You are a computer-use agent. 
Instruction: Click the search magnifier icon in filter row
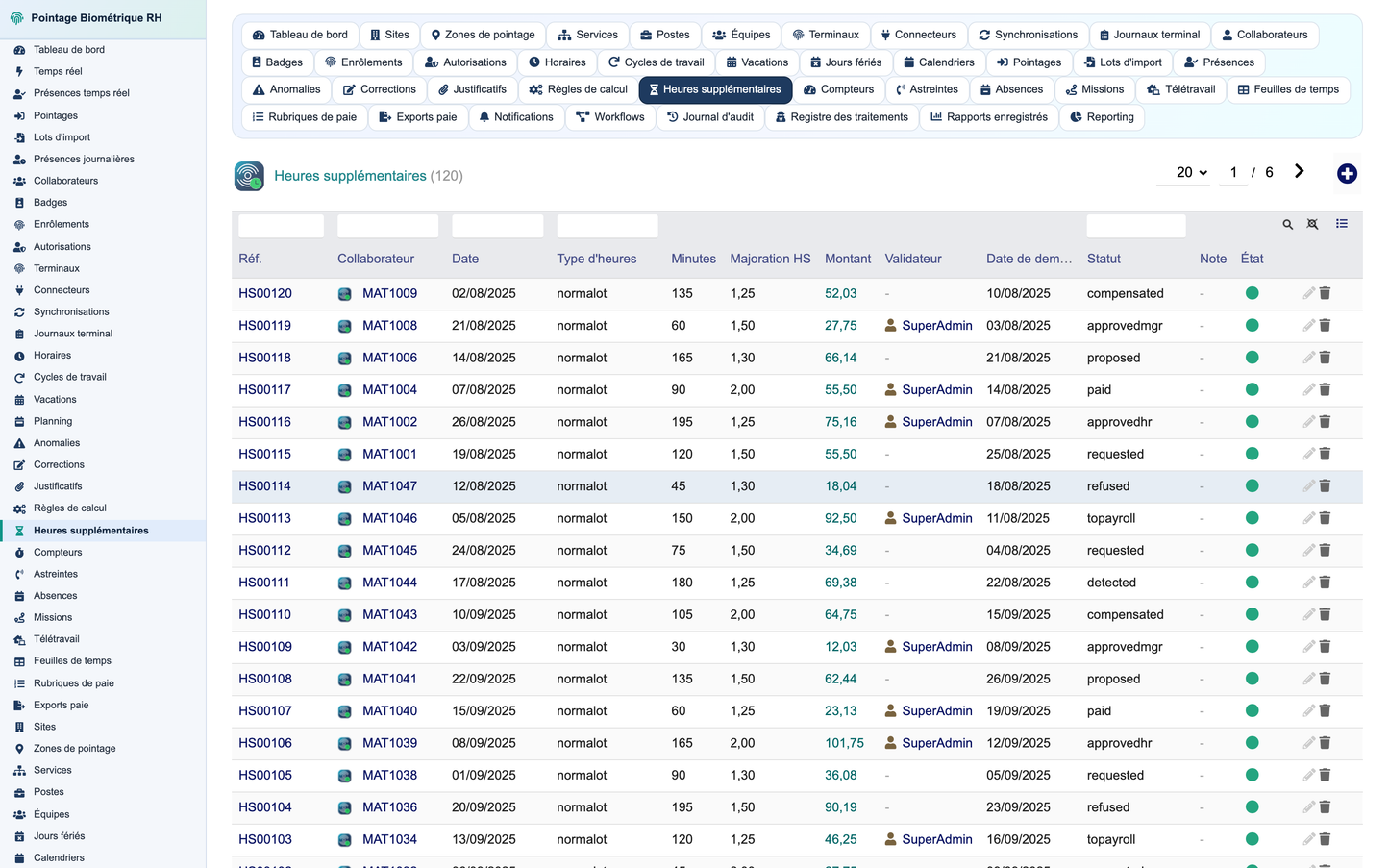(1287, 224)
